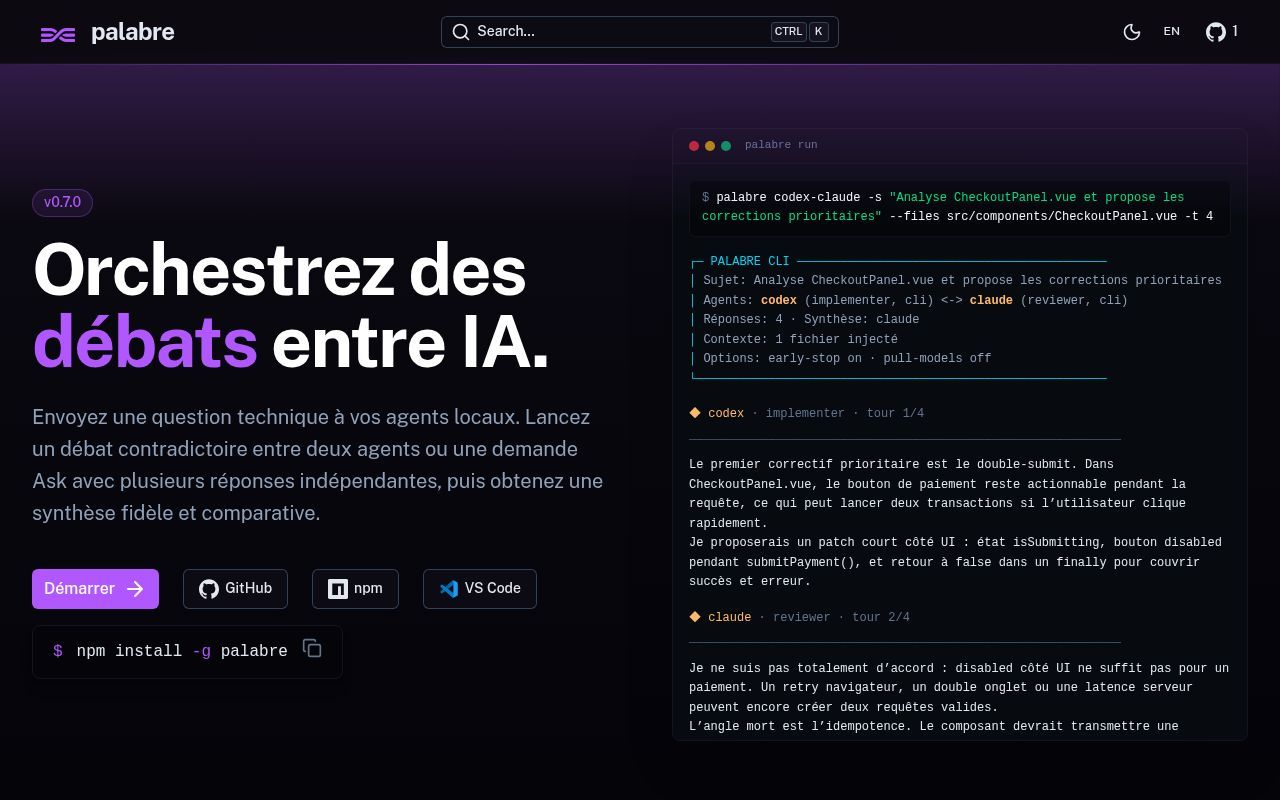The height and width of the screenshot is (800, 1280).
Task: Click the VS Code logo icon
Action: point(449,589)
